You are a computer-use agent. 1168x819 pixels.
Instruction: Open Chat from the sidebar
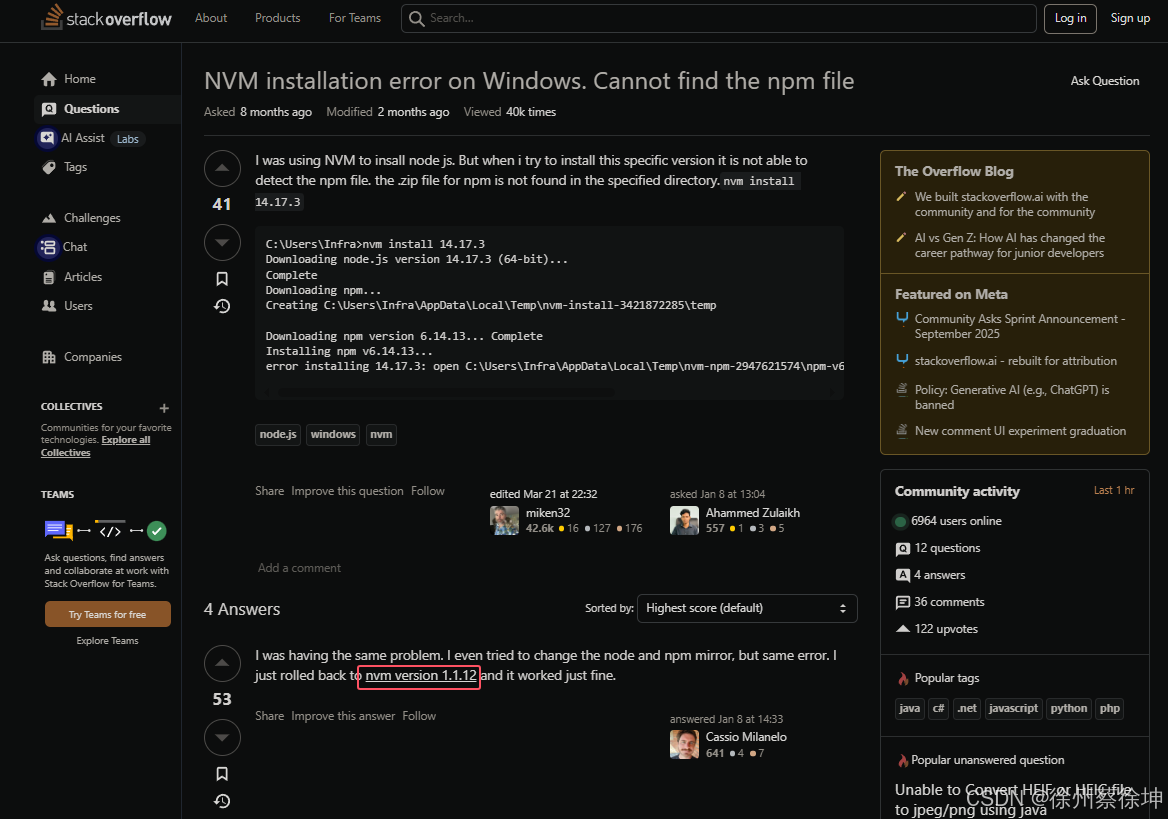74,247
